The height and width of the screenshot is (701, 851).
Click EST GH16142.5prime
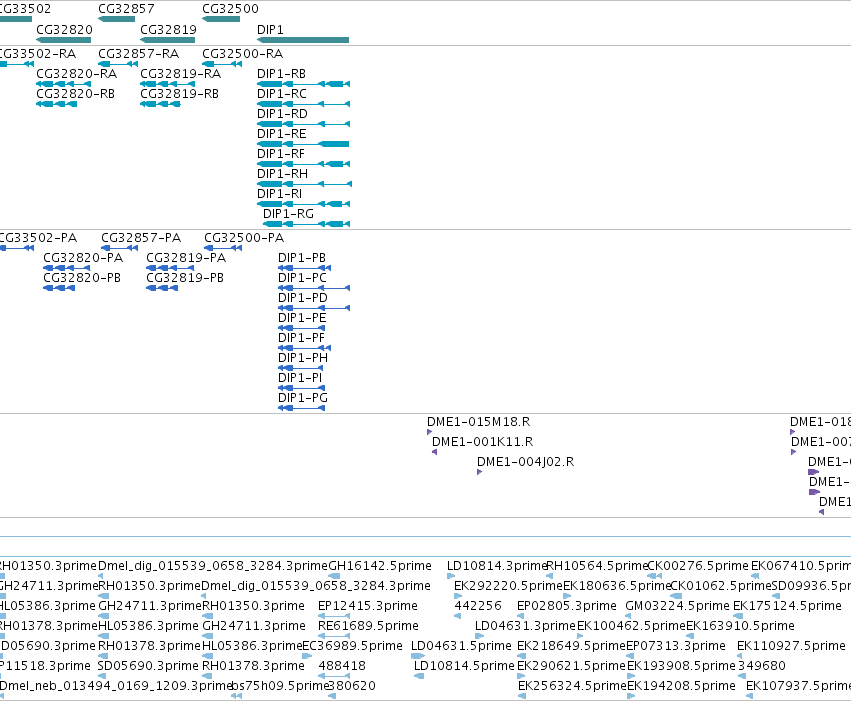pyautogui.click(x=380, y=566)
